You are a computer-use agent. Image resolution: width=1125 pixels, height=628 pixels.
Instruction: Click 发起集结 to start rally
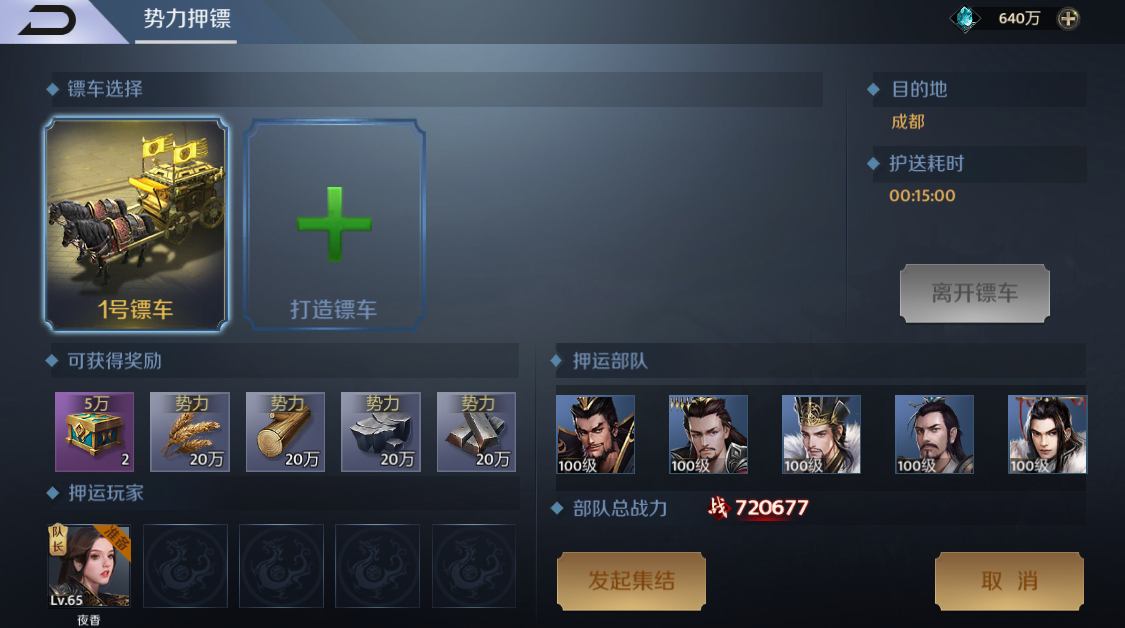631,581
